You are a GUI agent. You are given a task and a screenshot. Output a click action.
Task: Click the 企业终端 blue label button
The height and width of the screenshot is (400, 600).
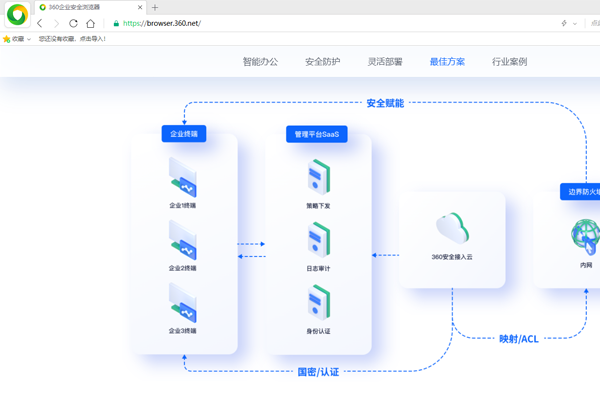[184, 134]
